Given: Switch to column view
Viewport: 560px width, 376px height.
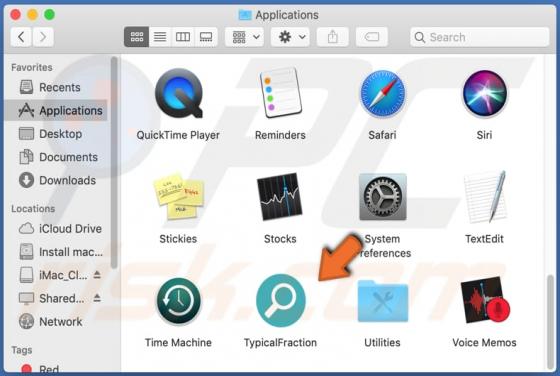Looking at the screenshot, I should (x=183, y=37).
